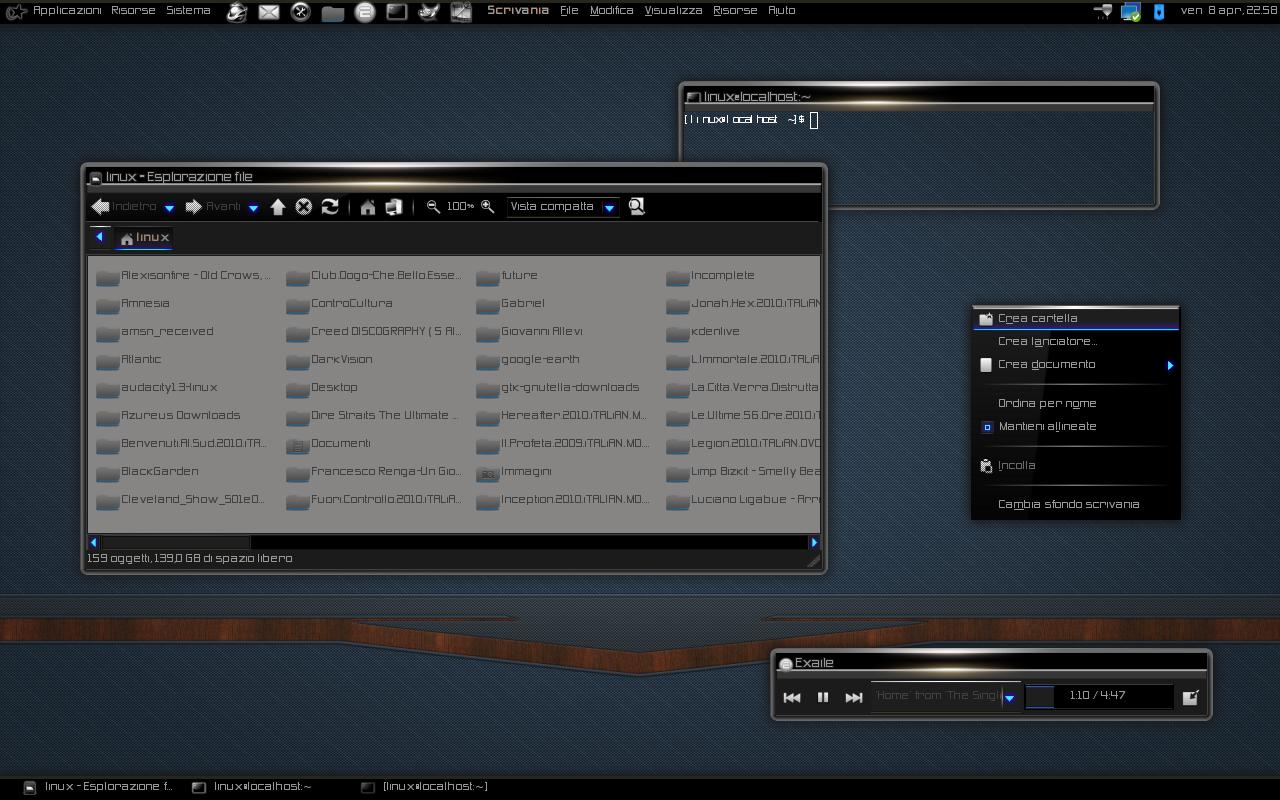Open the Applicazioni menu

[67, 10]
